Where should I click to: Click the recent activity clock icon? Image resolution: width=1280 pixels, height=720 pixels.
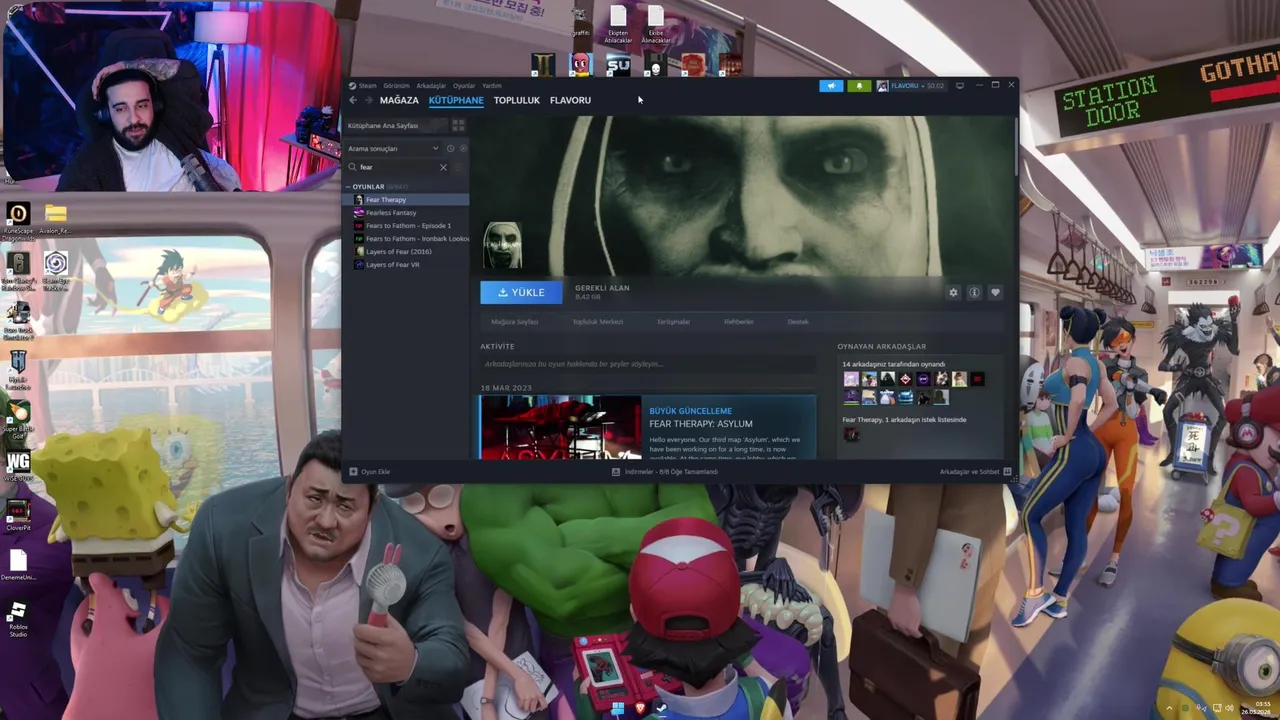click(450, 149)
